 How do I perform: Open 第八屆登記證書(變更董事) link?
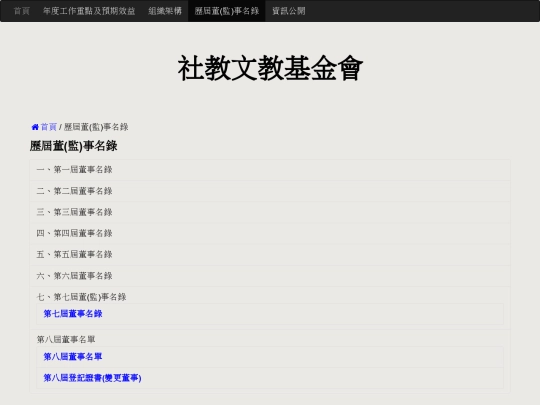[92, 378]
